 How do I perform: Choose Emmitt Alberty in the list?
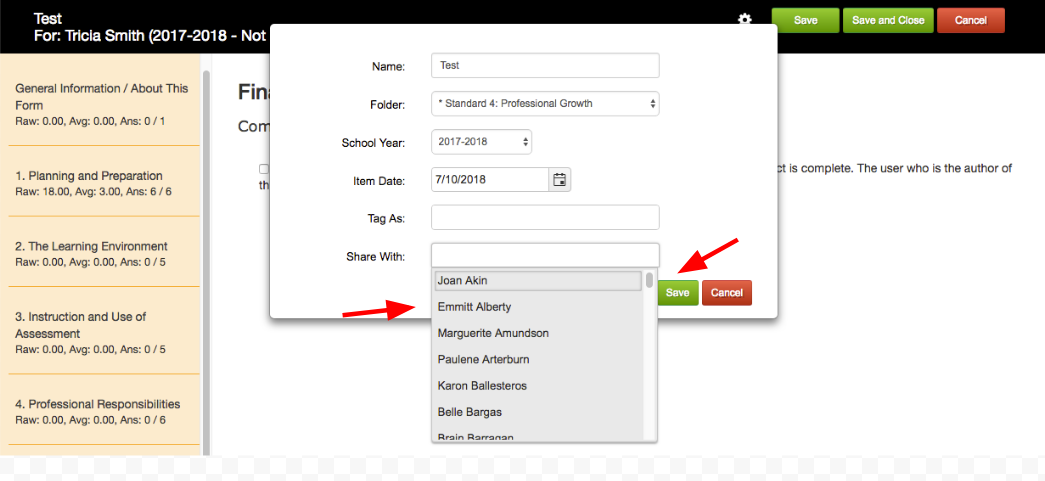pos(538,306)
